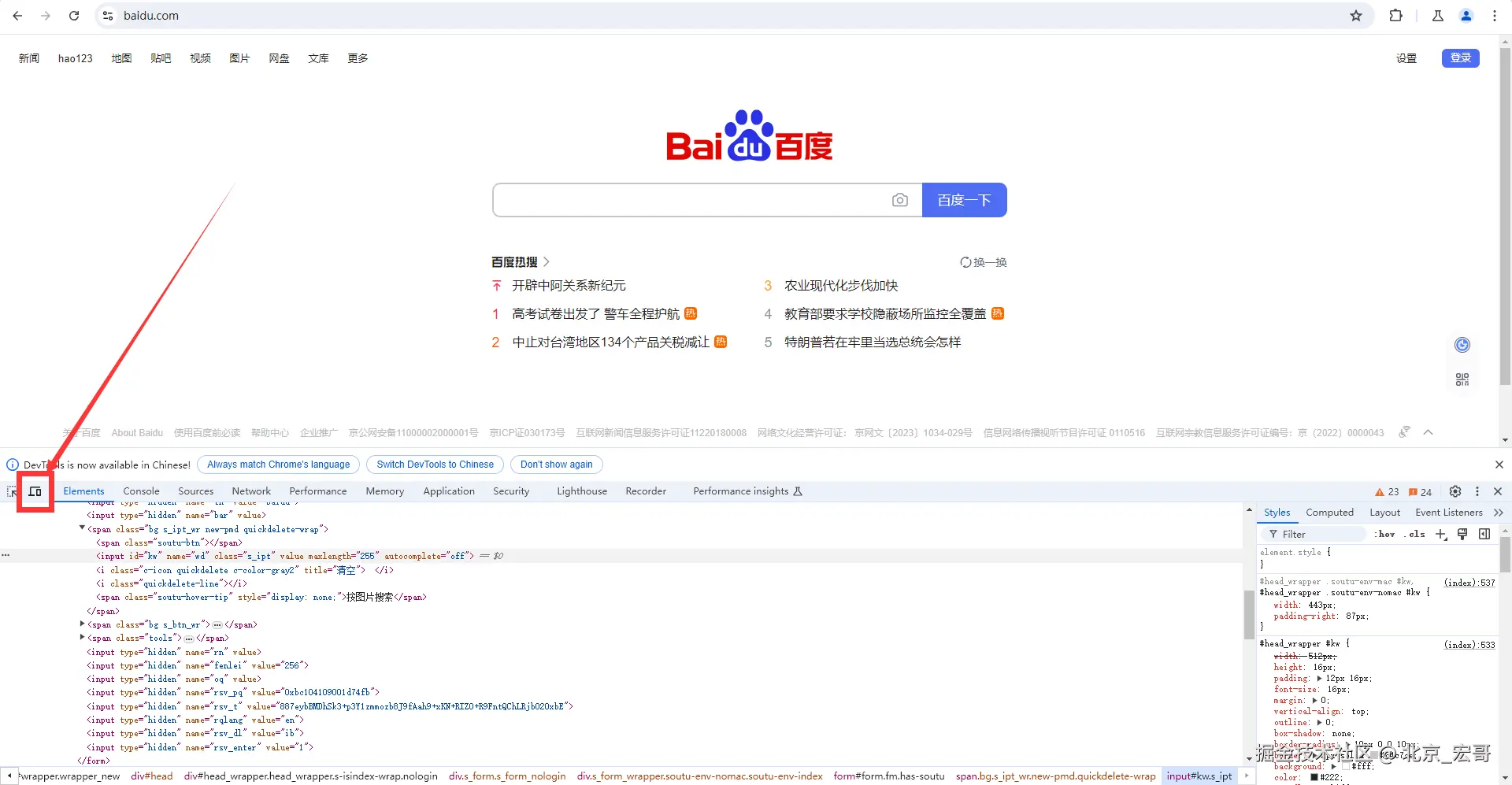The image size is (1512, 785).
Task: Switch to the Console tab
Action: point(141,491)
